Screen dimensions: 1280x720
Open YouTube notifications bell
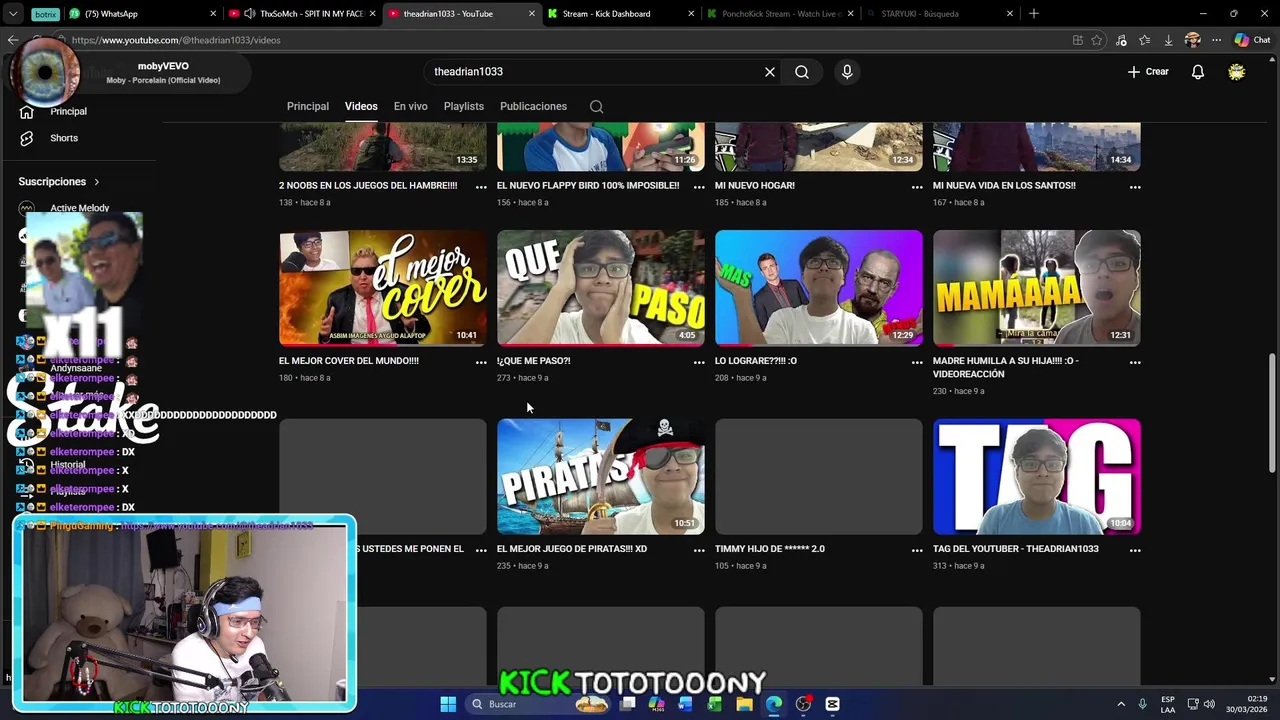(1197, 72)
